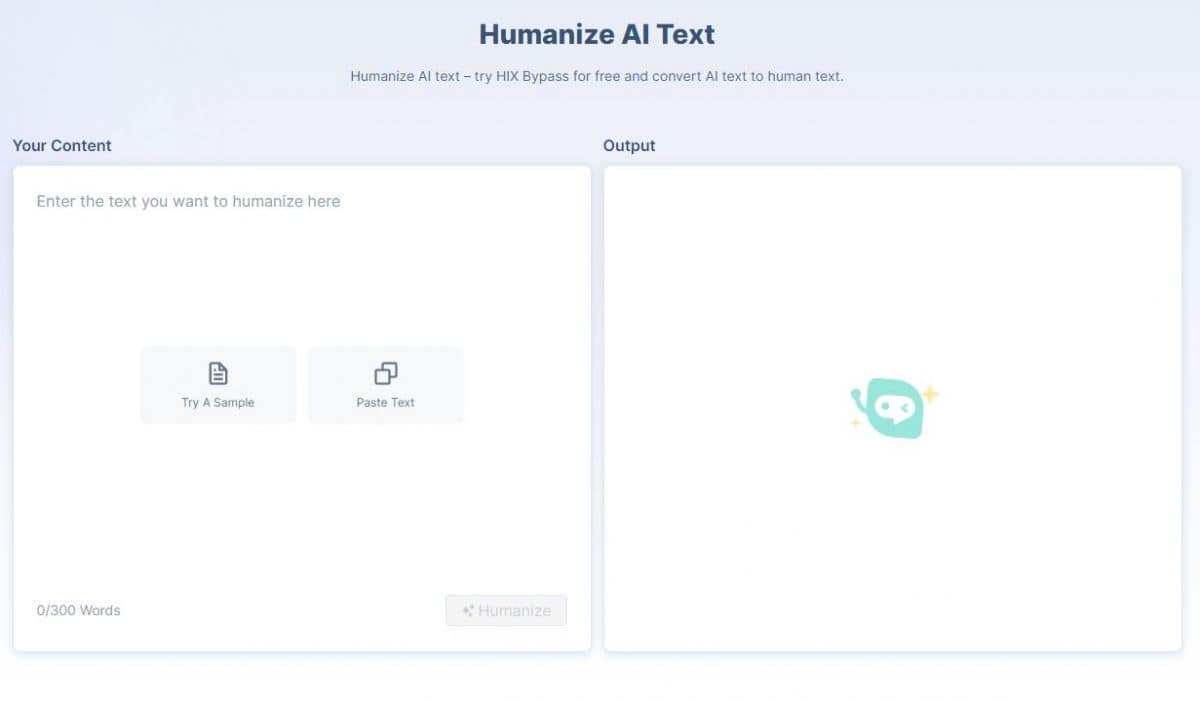Click the Paste Text button
This screenshot has width=1200, height=701.
pyautogui.click(x=385, y=384)
